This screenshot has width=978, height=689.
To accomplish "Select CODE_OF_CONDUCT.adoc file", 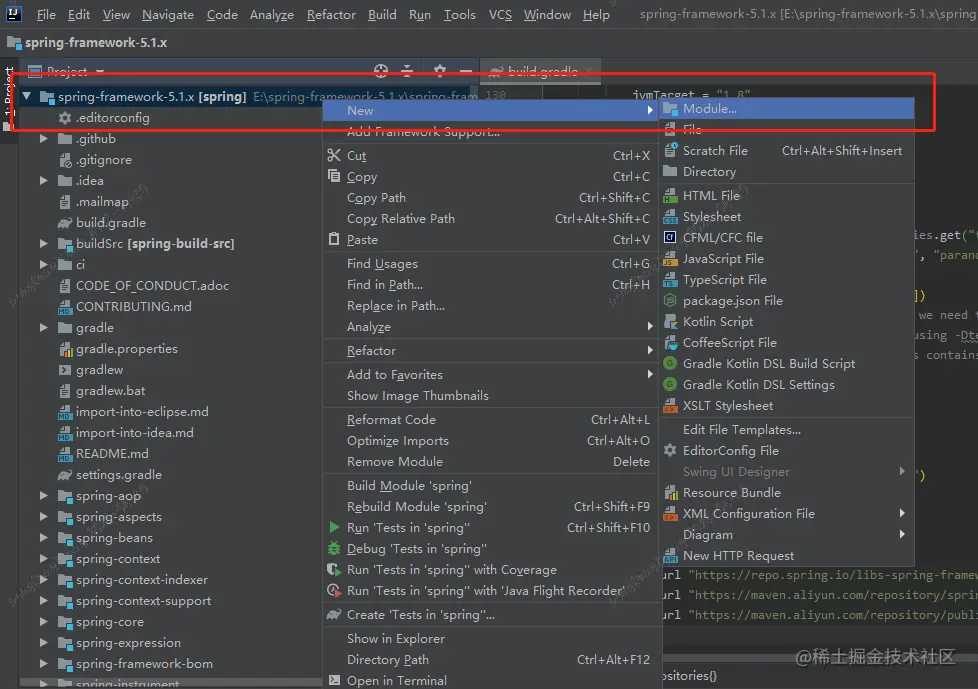I will [x=152, y=286].
